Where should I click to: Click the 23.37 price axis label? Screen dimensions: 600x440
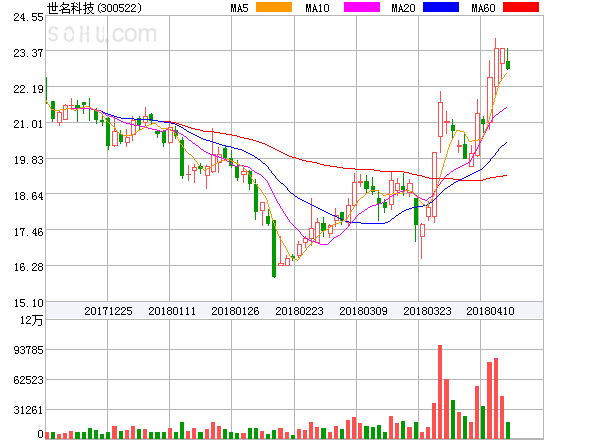[x=28, y=53]
